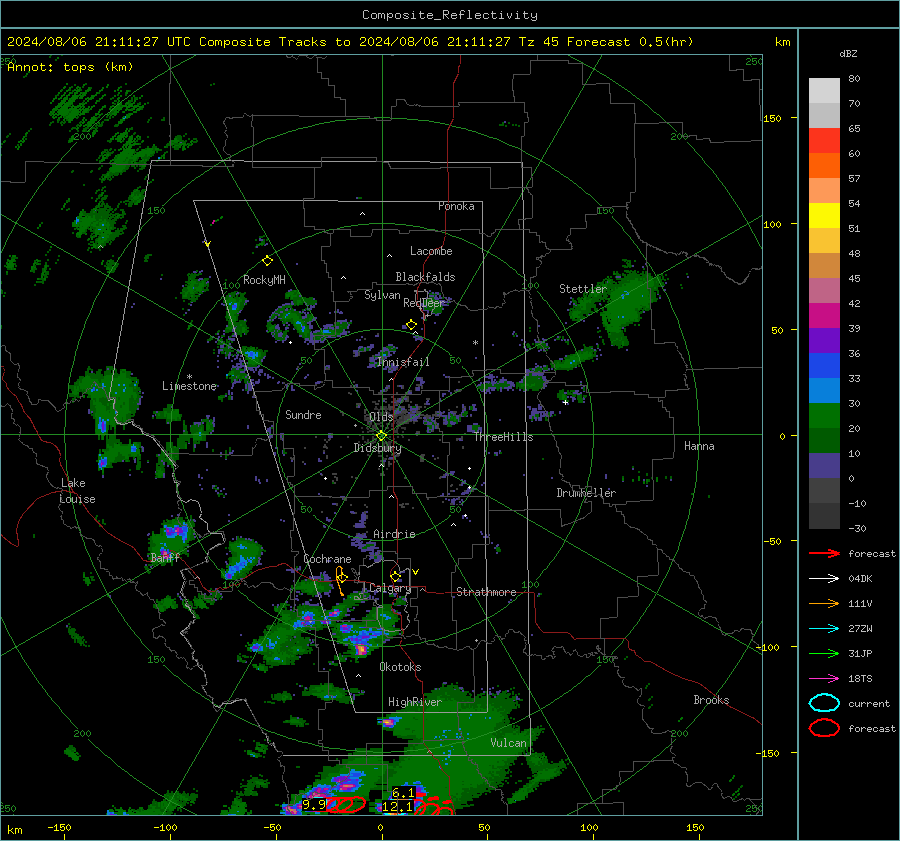900x841 pixels.
Task: Click the Blackfalds map label
Action: coord(425,277)
